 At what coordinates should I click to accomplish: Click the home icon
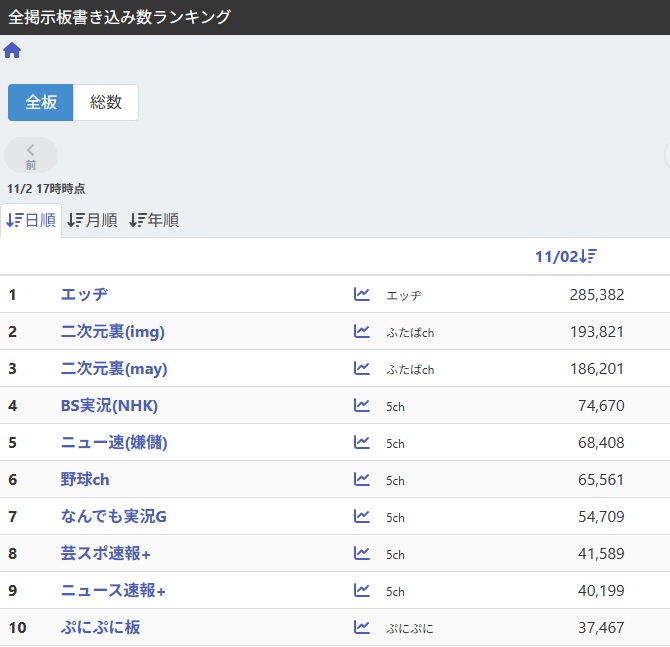[12, 51]
